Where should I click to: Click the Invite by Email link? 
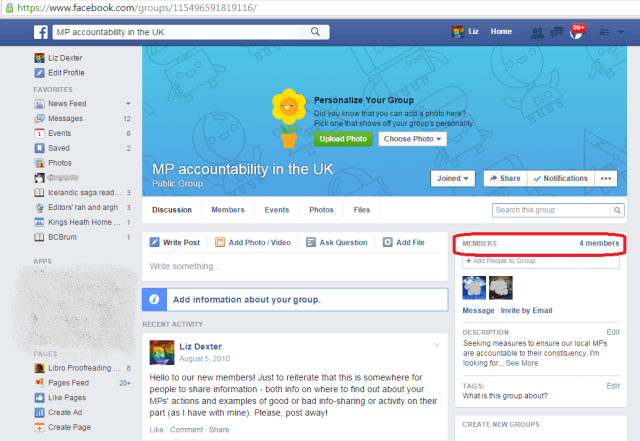tap(527, 311)
